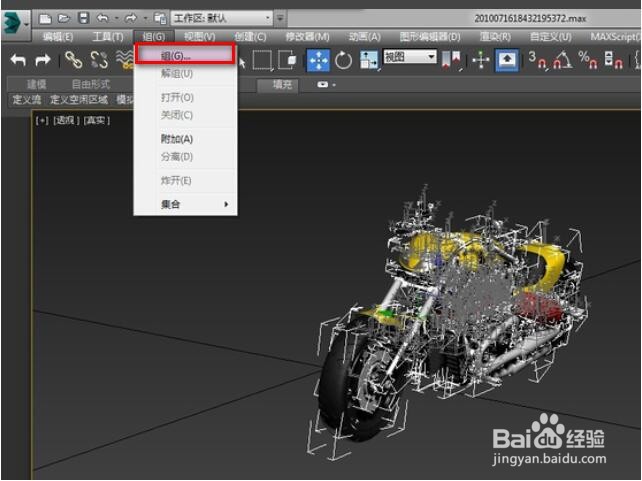Click the quick access Undo arrow
The width and height of the screenshot is (642, 481).
[102, 18]
